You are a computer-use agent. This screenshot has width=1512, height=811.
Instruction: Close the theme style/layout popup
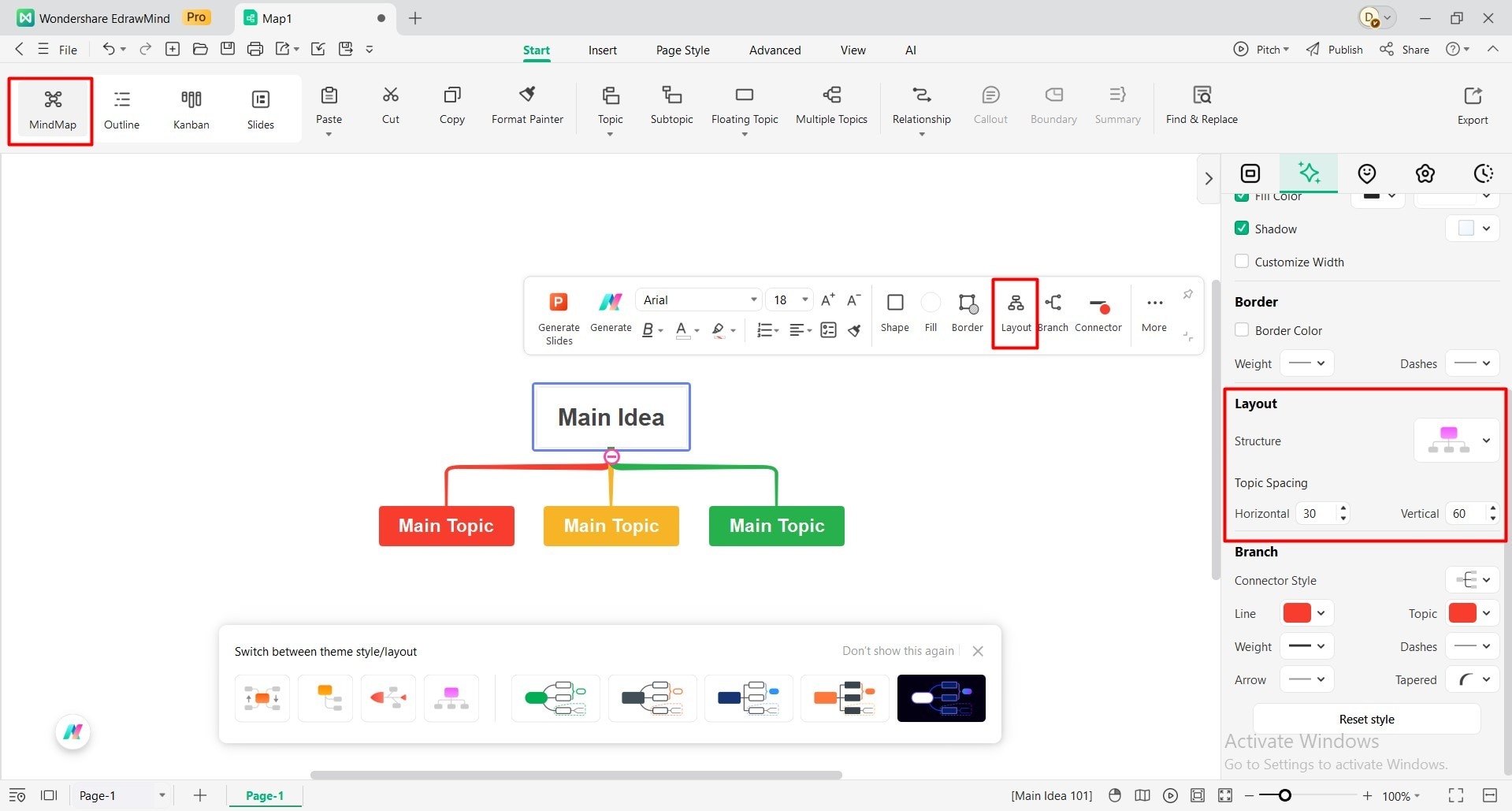pos(978,651)
